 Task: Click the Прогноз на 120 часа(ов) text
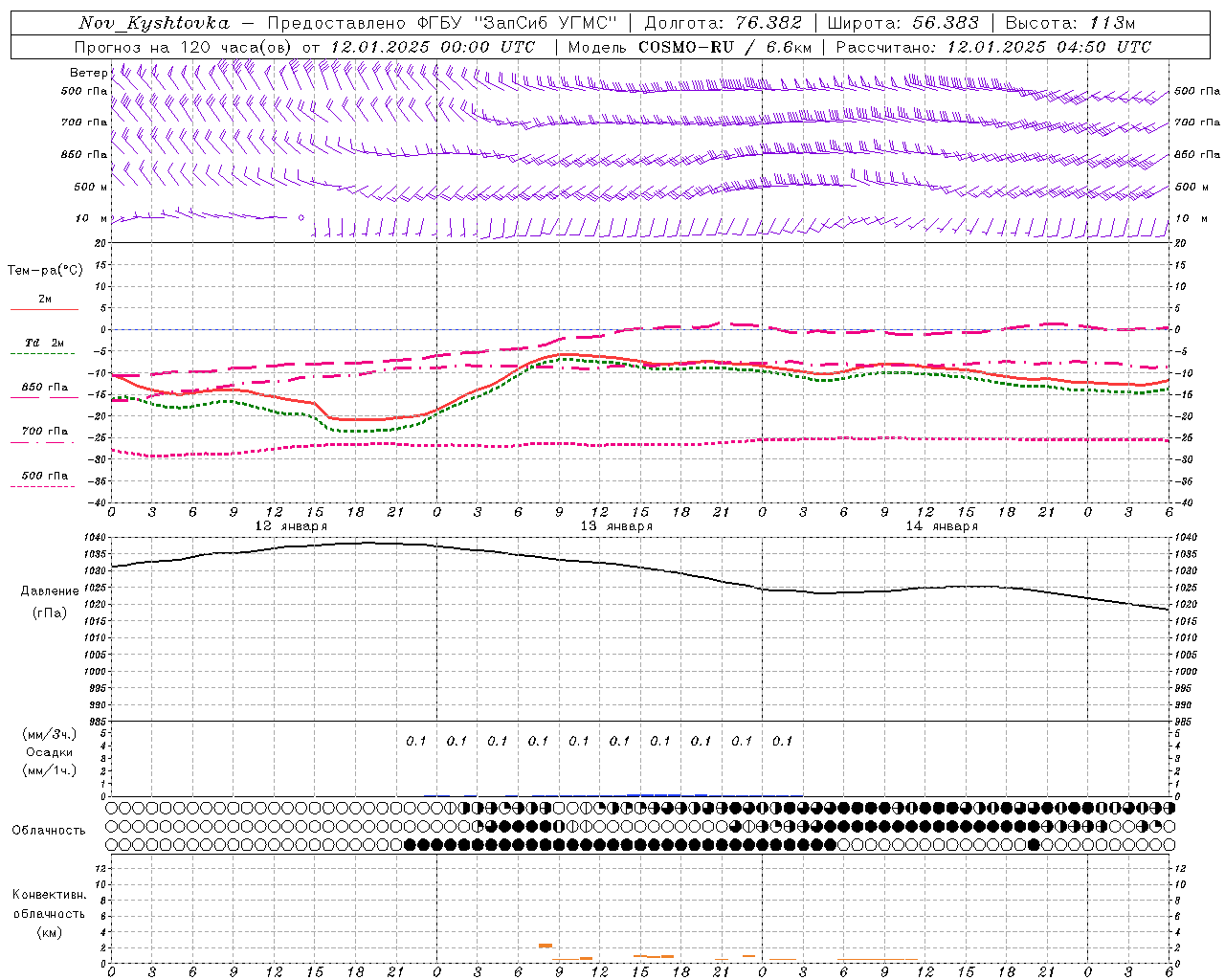pyautogui.click(x=185, y=47)
